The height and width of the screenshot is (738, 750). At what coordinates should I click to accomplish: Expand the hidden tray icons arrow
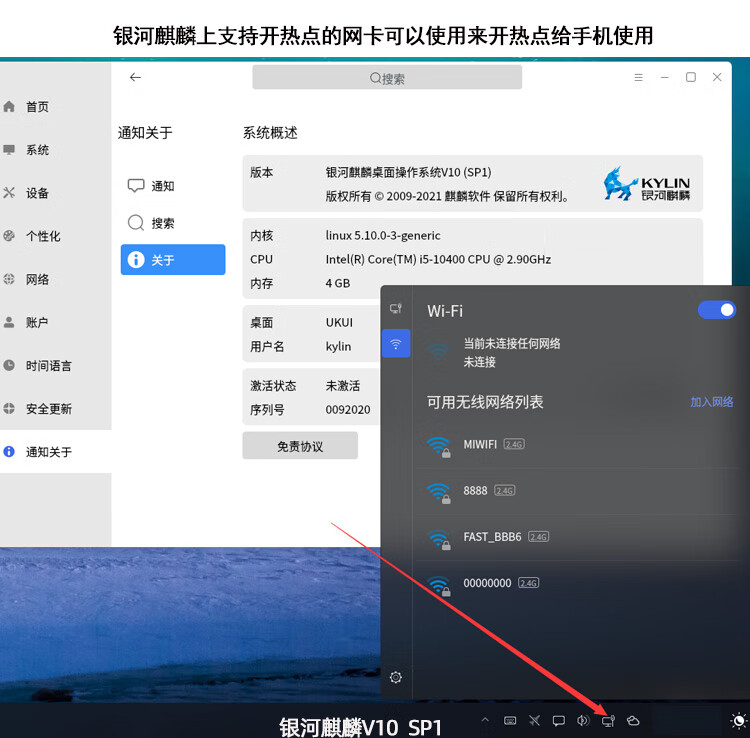486,720
